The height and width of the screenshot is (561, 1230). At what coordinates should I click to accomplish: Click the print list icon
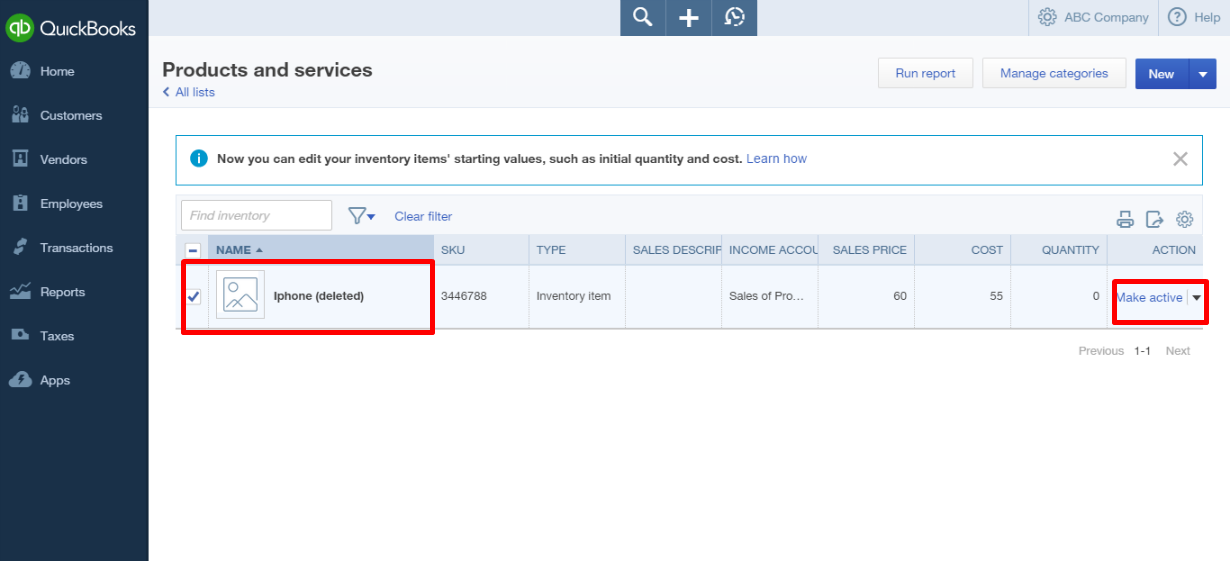point(1126,219)
